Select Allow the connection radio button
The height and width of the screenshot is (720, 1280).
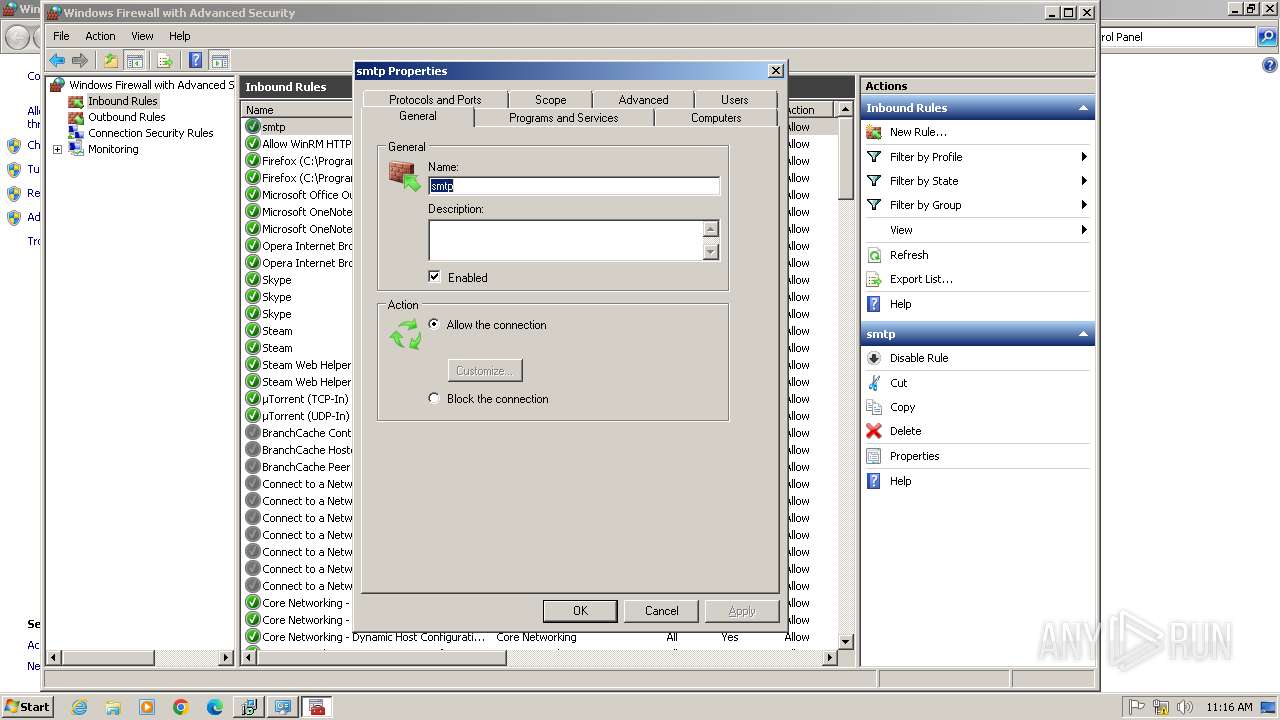(434, 324)
